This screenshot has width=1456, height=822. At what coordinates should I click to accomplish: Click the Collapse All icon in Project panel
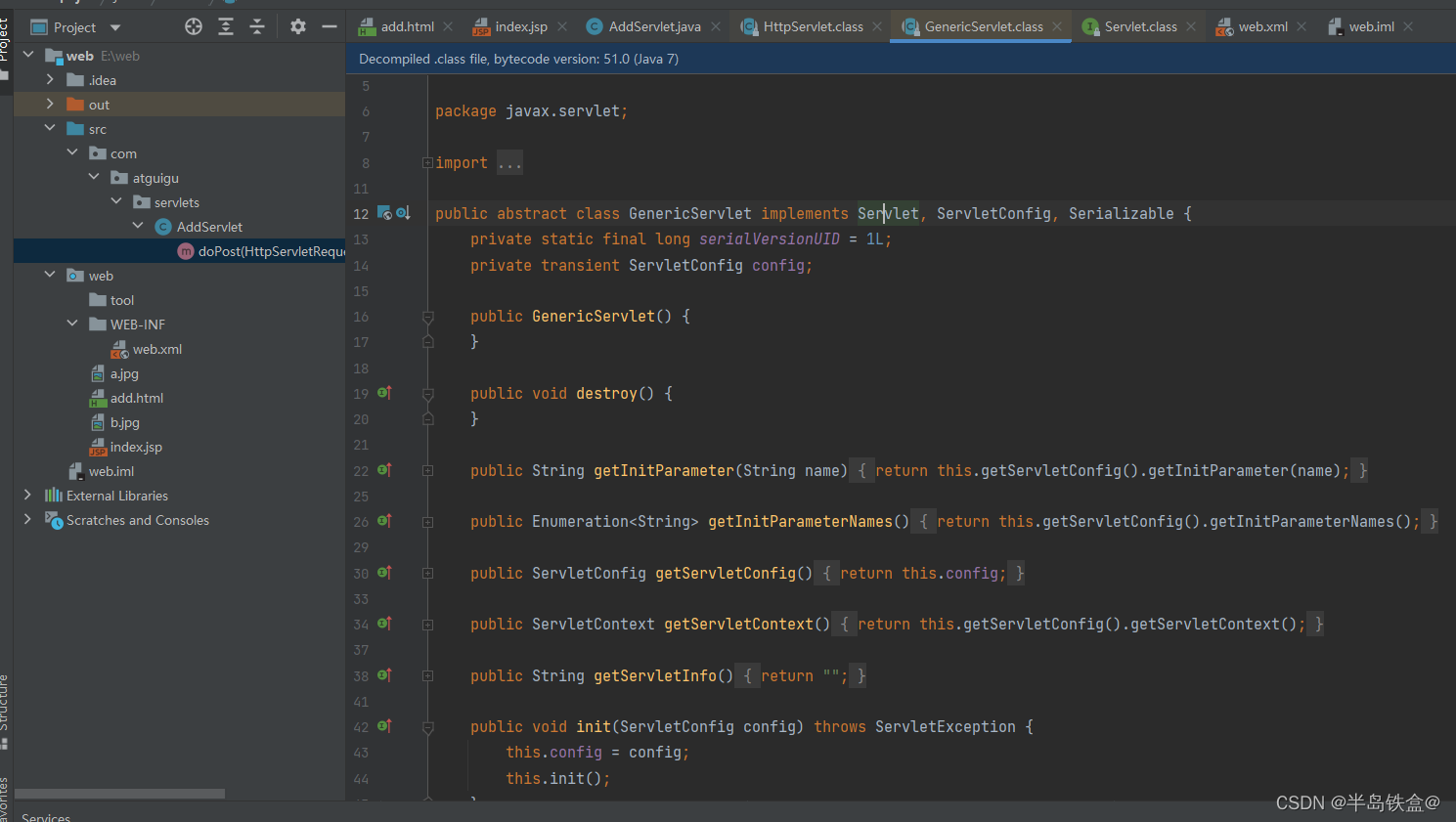point(257,27)
